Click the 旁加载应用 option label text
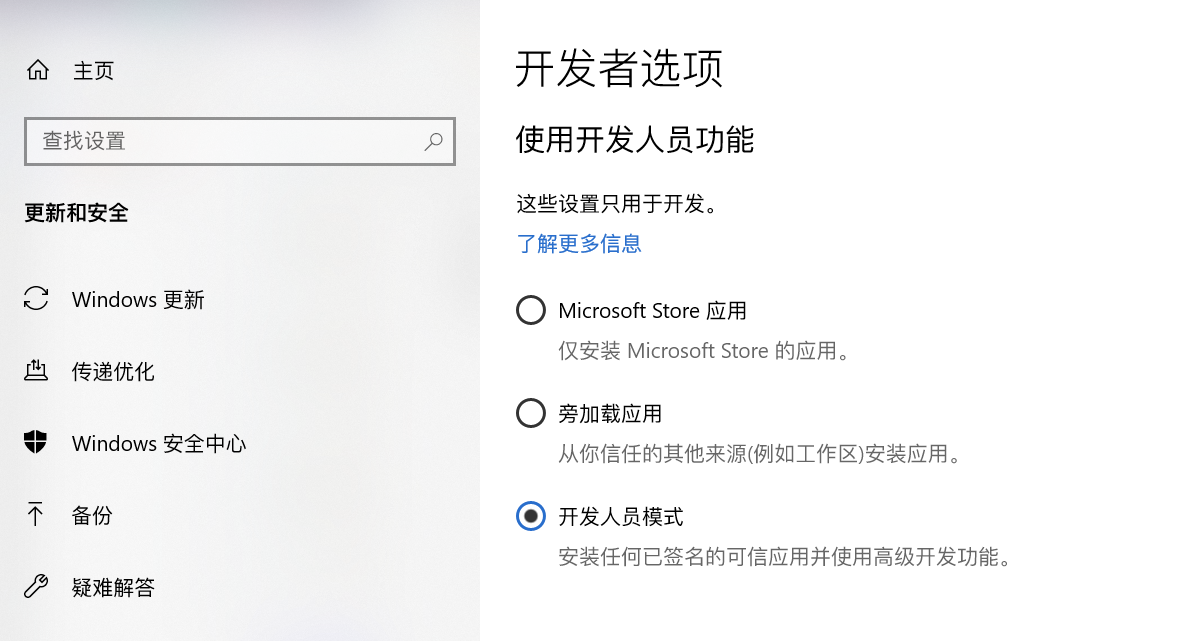Screen dimensions: 1180x641 point(610,414)
